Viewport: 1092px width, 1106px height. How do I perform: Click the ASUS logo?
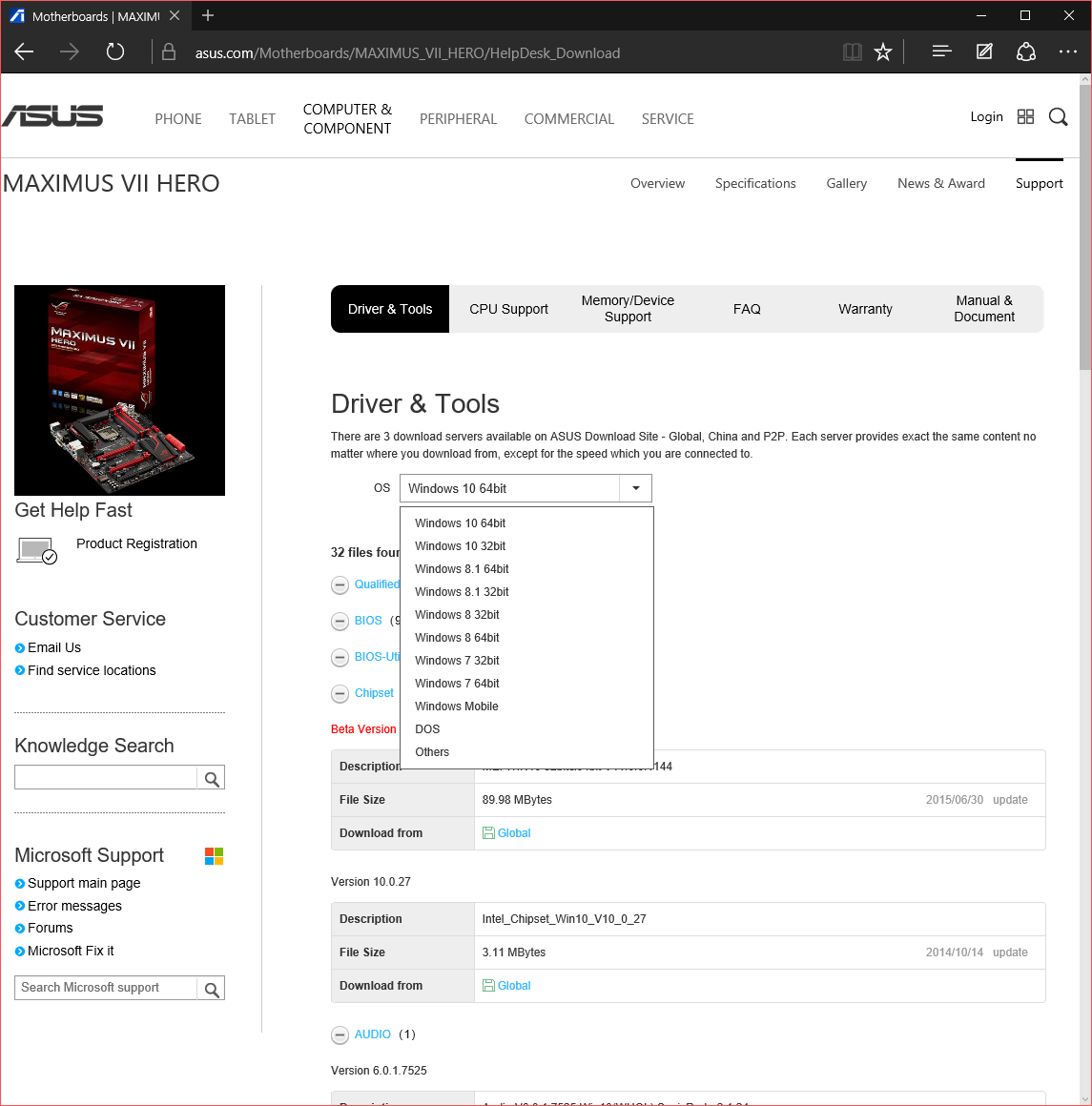[53, 117]
